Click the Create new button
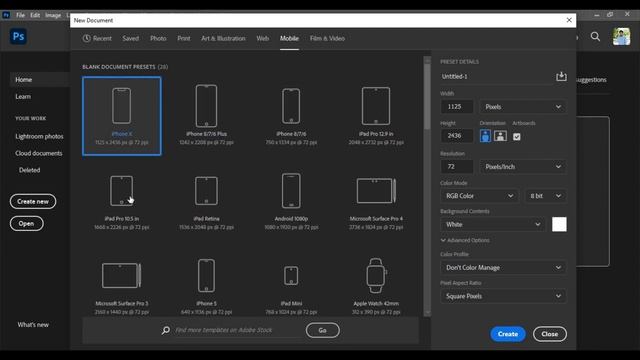This screenshot has width=640, height=360. (33, 202)
